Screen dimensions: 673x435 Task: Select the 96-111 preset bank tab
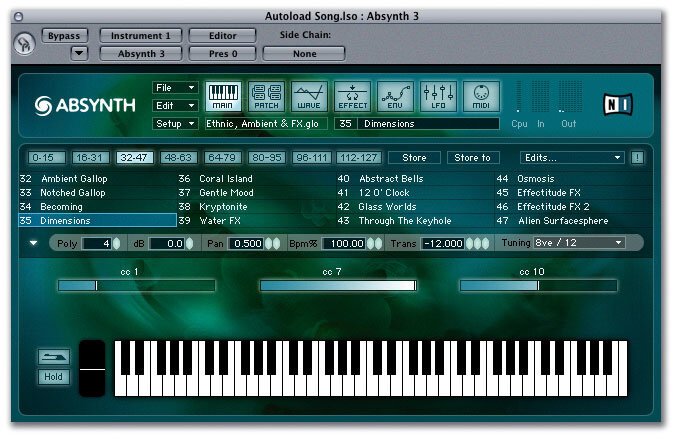pos(311,158)
